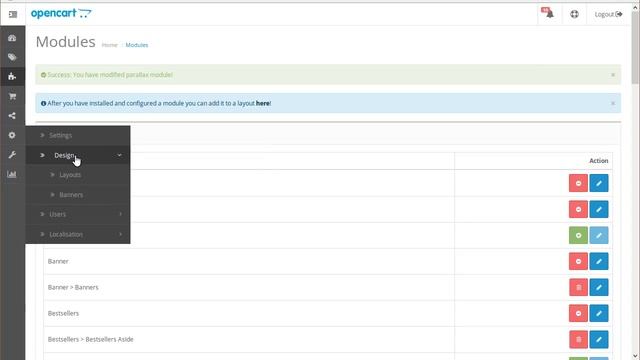Expand Localisation submenu arrow
The image size is (640, 360).
tap(120, 234)
